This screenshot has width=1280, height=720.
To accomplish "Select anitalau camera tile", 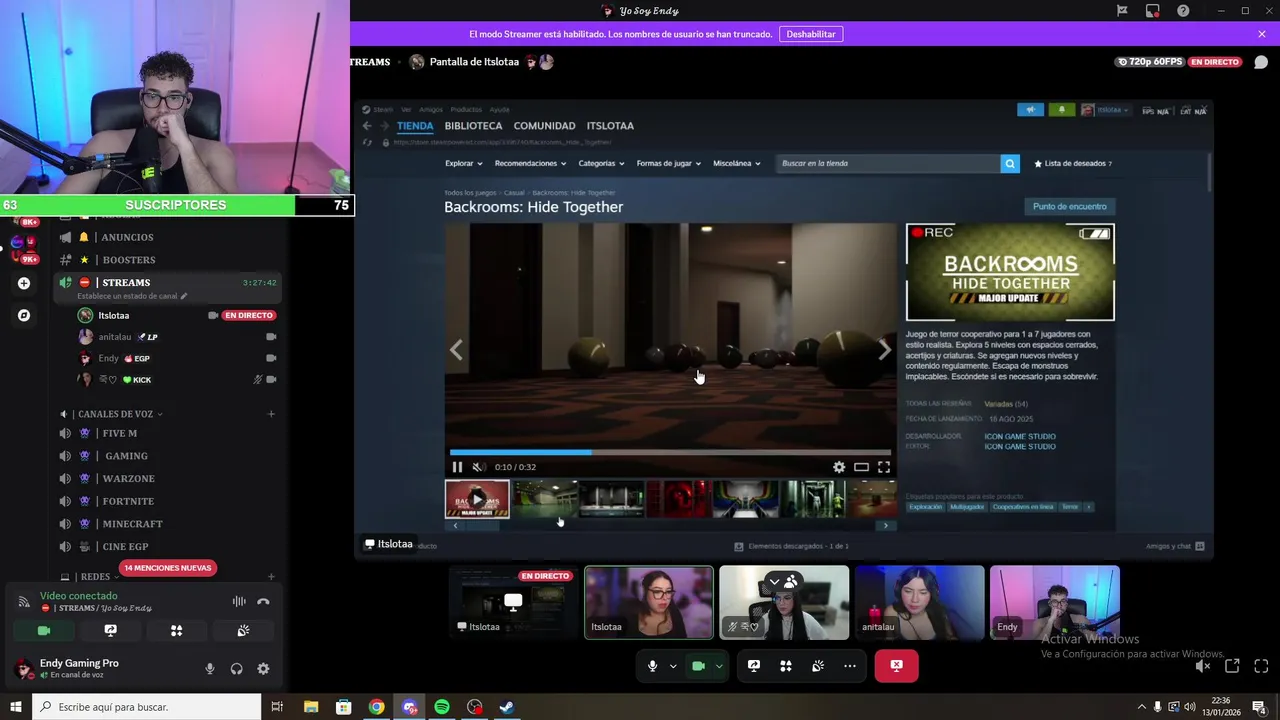I will (x=919, y=602).
